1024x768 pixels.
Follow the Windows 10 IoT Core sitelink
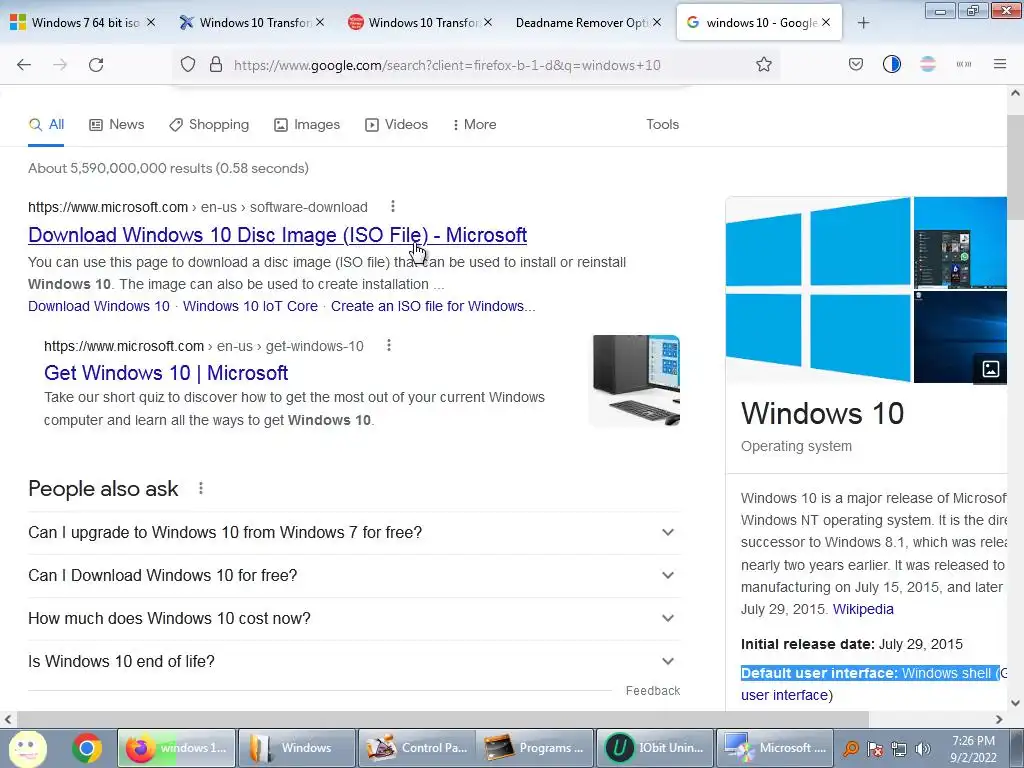[x=250, y=306]
